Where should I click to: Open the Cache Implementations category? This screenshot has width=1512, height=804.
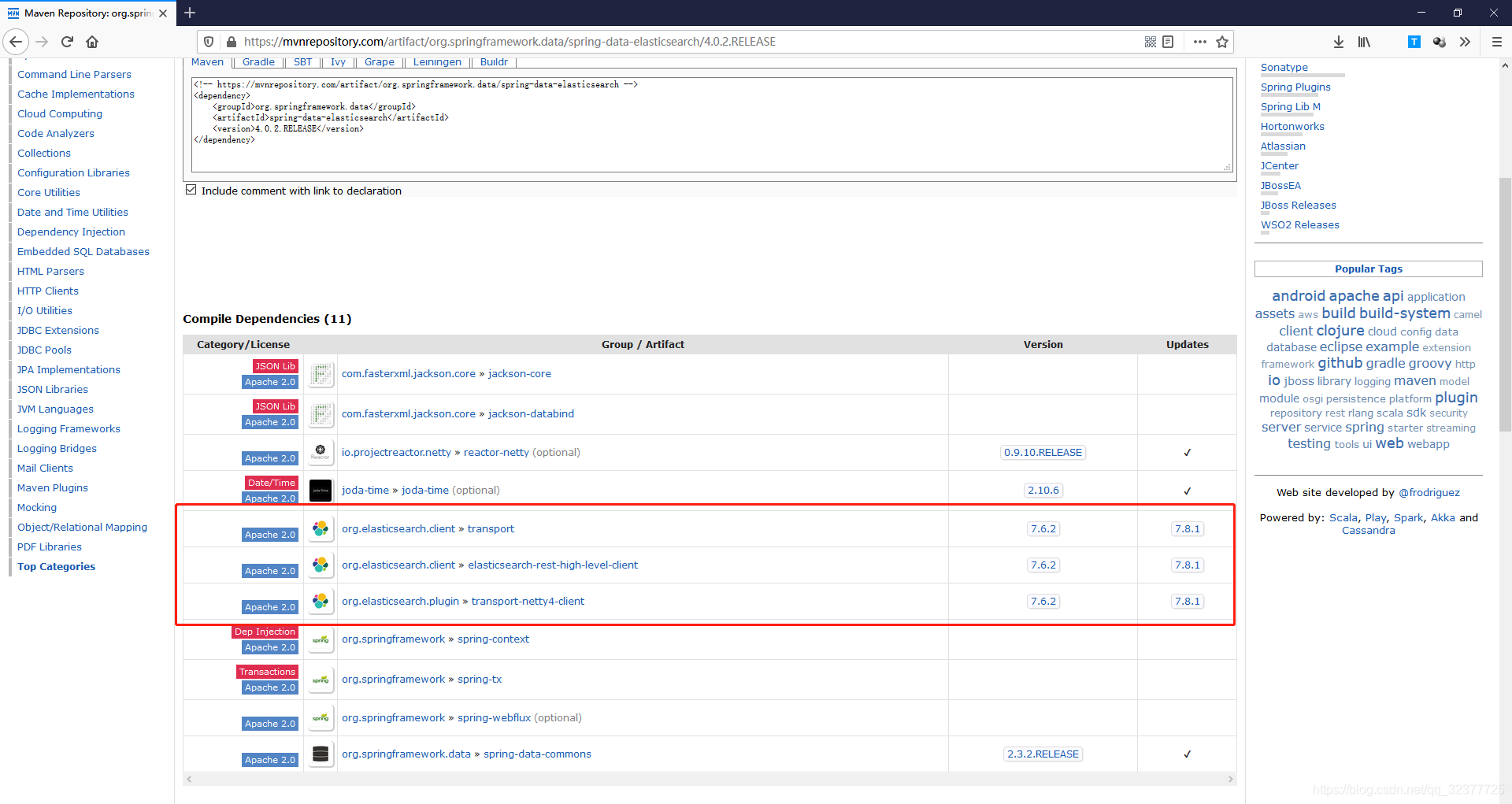[x=76, y=94]
